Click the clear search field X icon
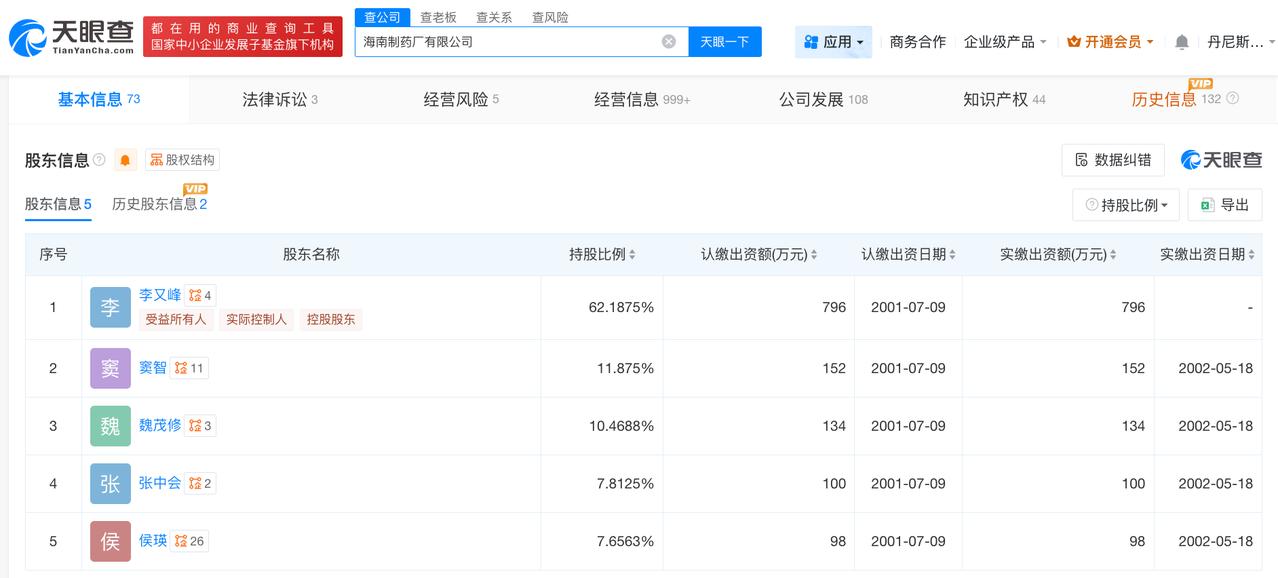 click(x=669, y=42)
